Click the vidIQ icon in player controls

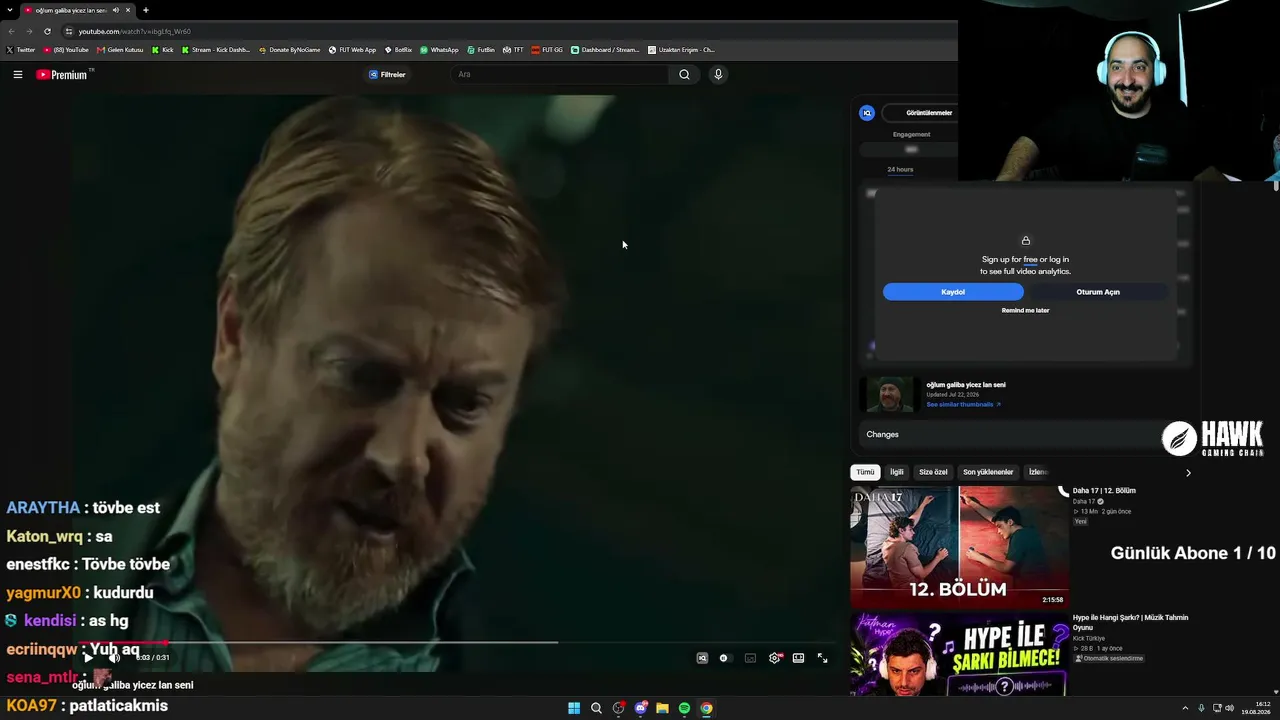pos(702,658)
